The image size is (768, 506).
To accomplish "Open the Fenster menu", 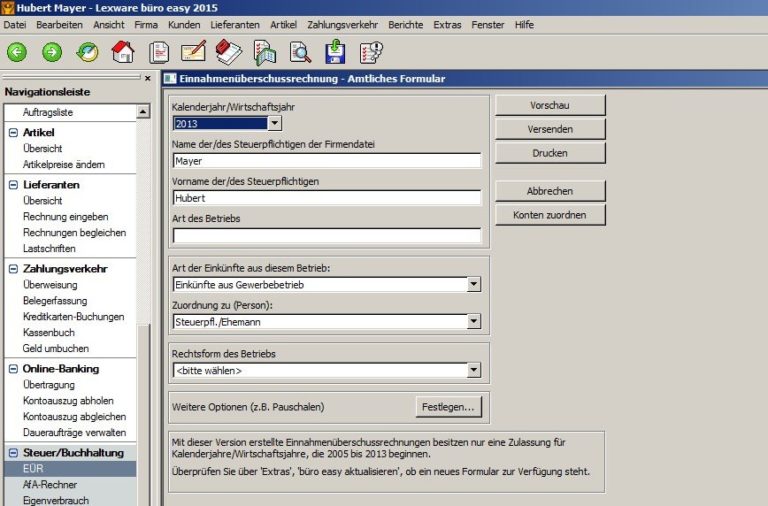I will tap(488, 24).
